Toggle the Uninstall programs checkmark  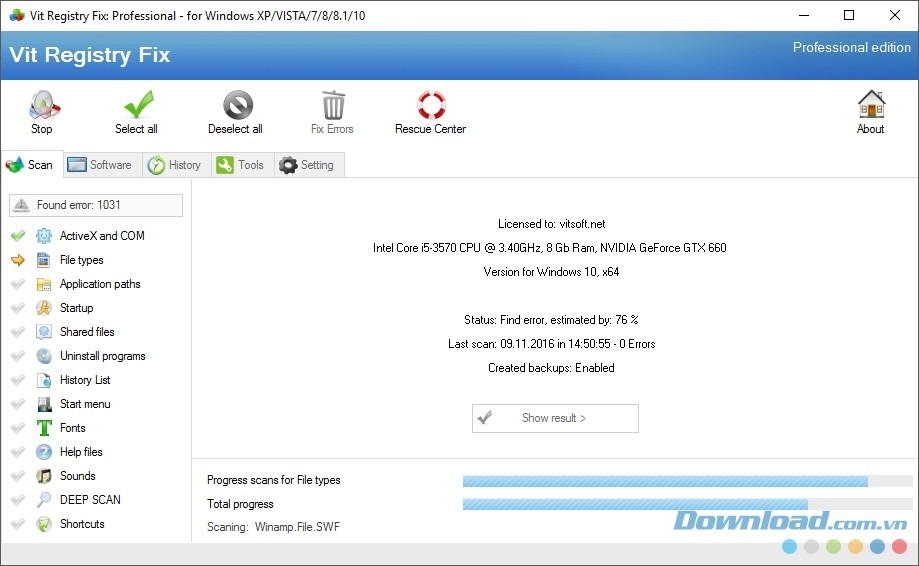click(x=18, y=356)
